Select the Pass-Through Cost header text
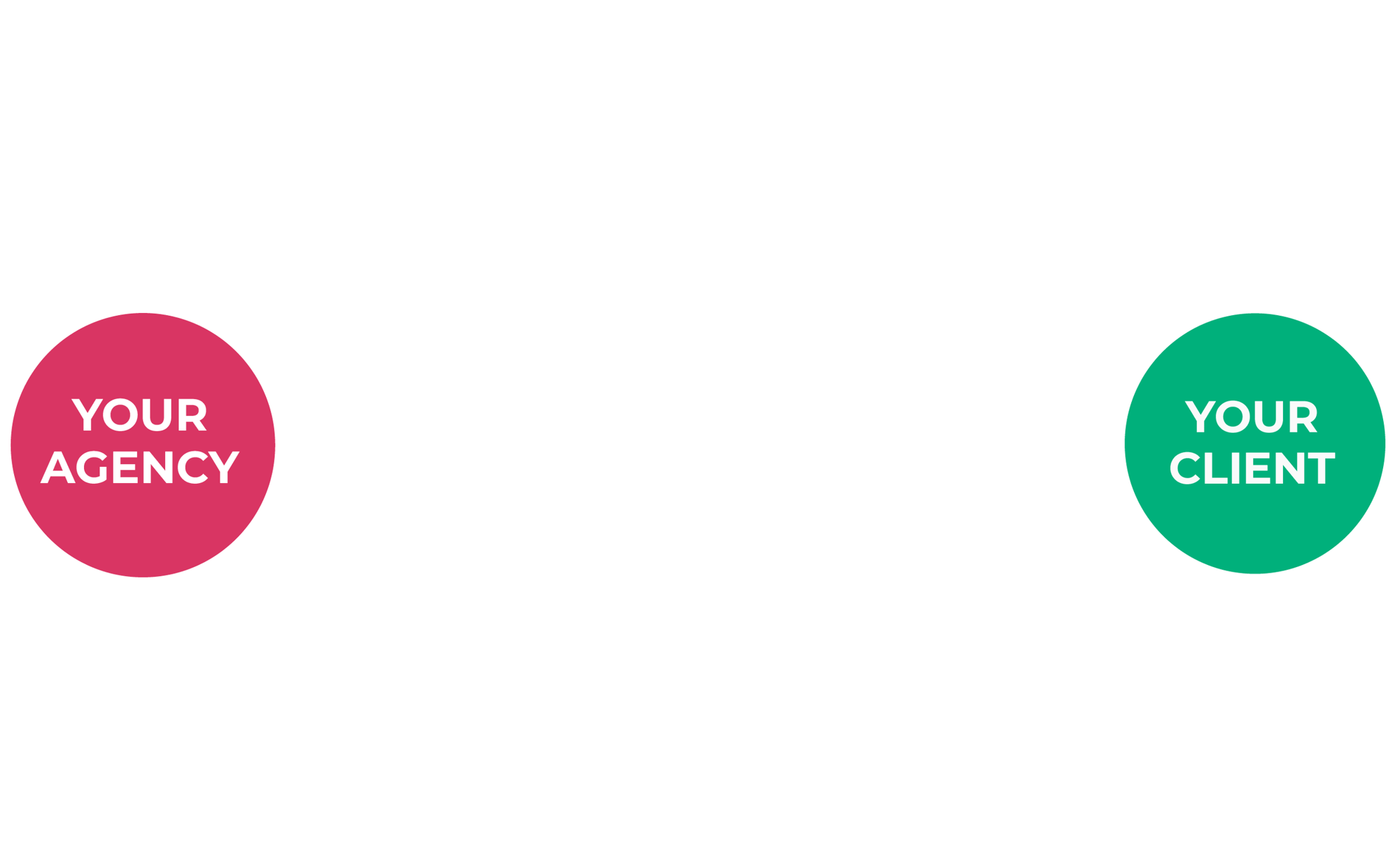The height and width of the screenshot is (847, 1400). [649, 305]
